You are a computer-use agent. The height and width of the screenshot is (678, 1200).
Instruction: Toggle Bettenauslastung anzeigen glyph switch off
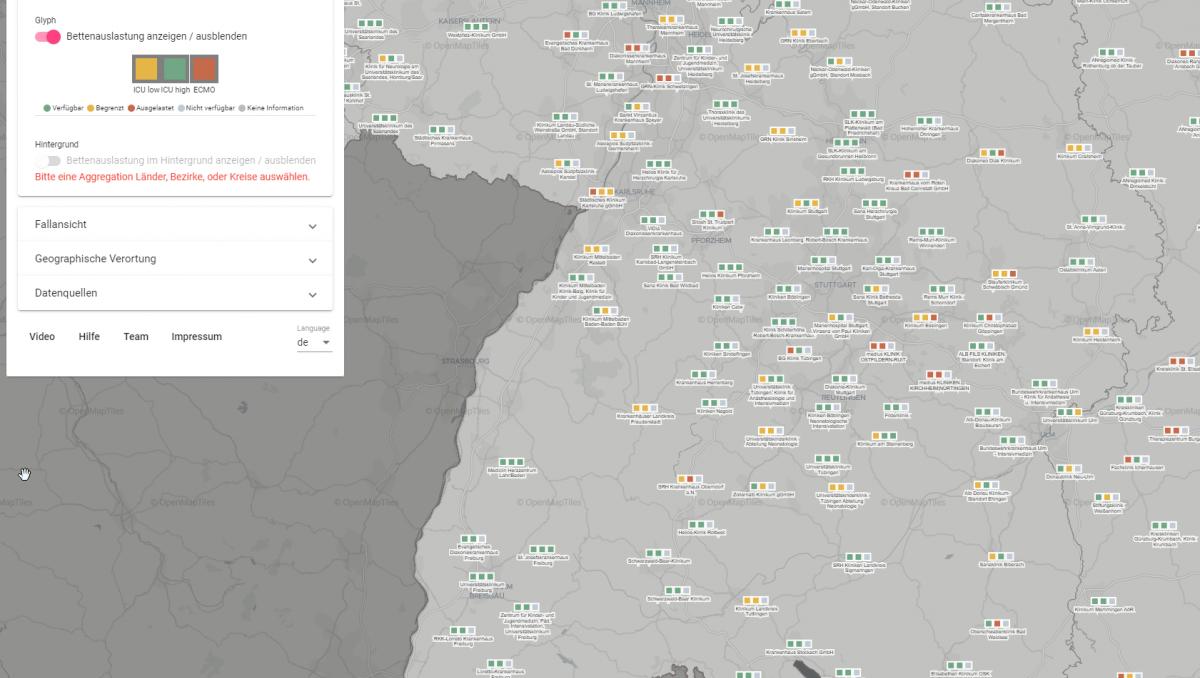48,37
